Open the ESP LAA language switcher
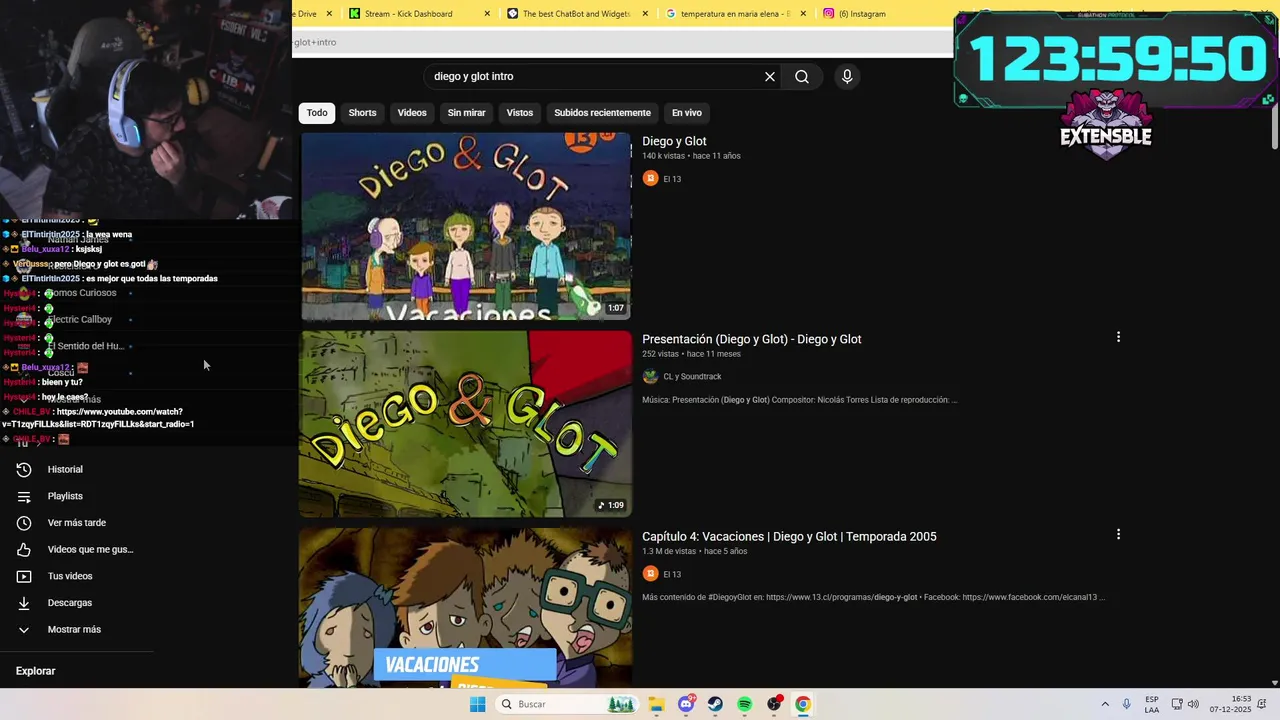 (1152, 704)
